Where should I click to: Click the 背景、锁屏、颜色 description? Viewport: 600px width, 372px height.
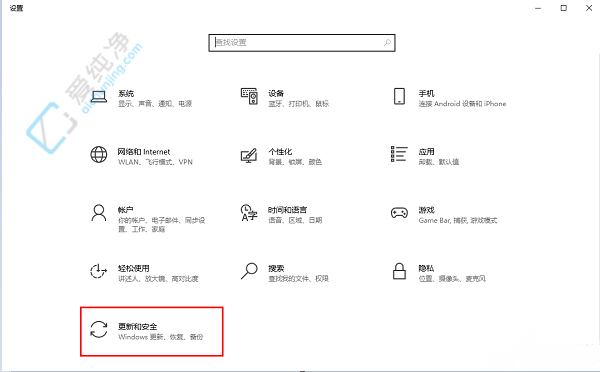pyautogui.click(x=295, y=162)
